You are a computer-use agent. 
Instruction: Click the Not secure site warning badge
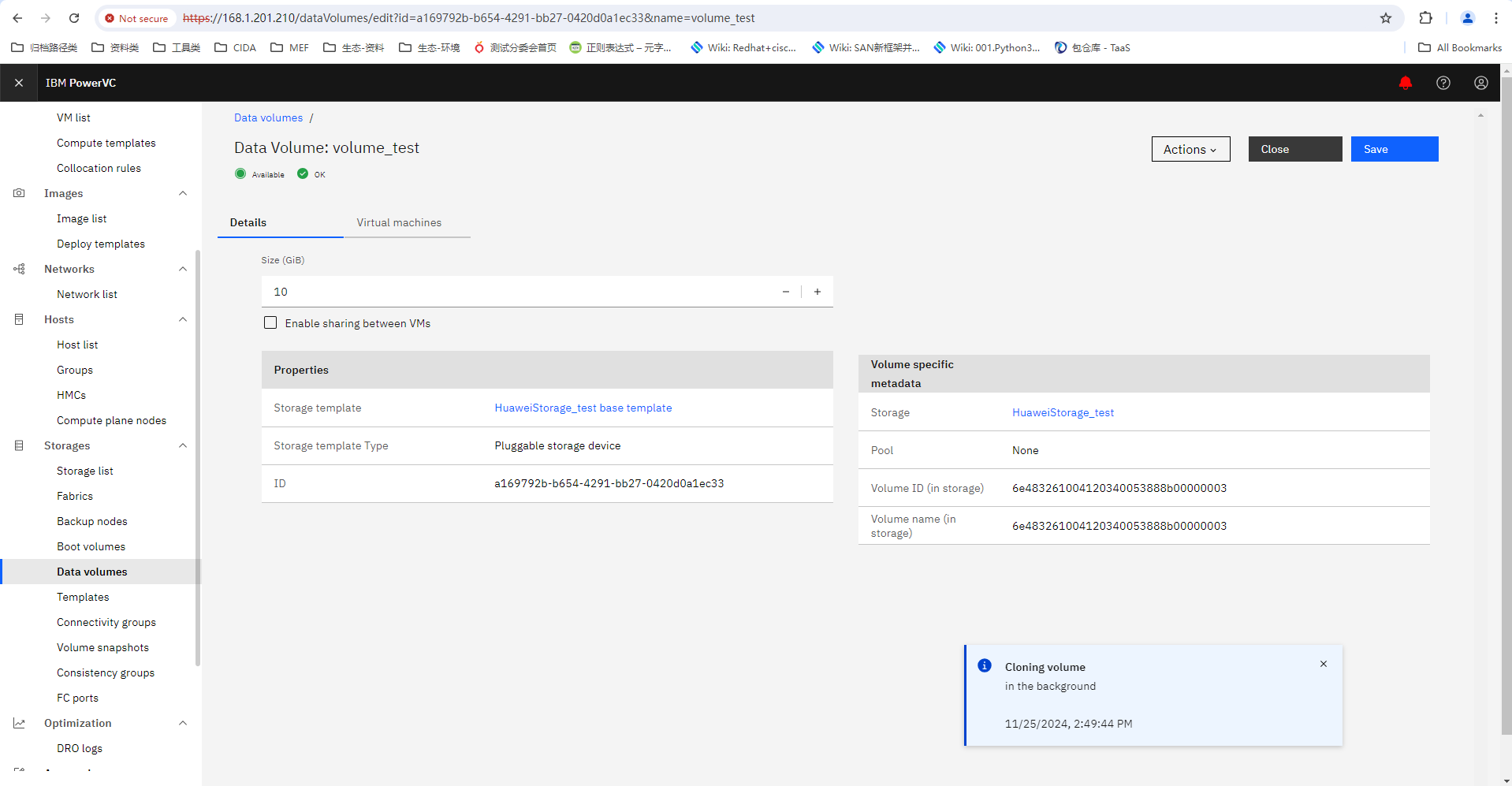[137, 18]
